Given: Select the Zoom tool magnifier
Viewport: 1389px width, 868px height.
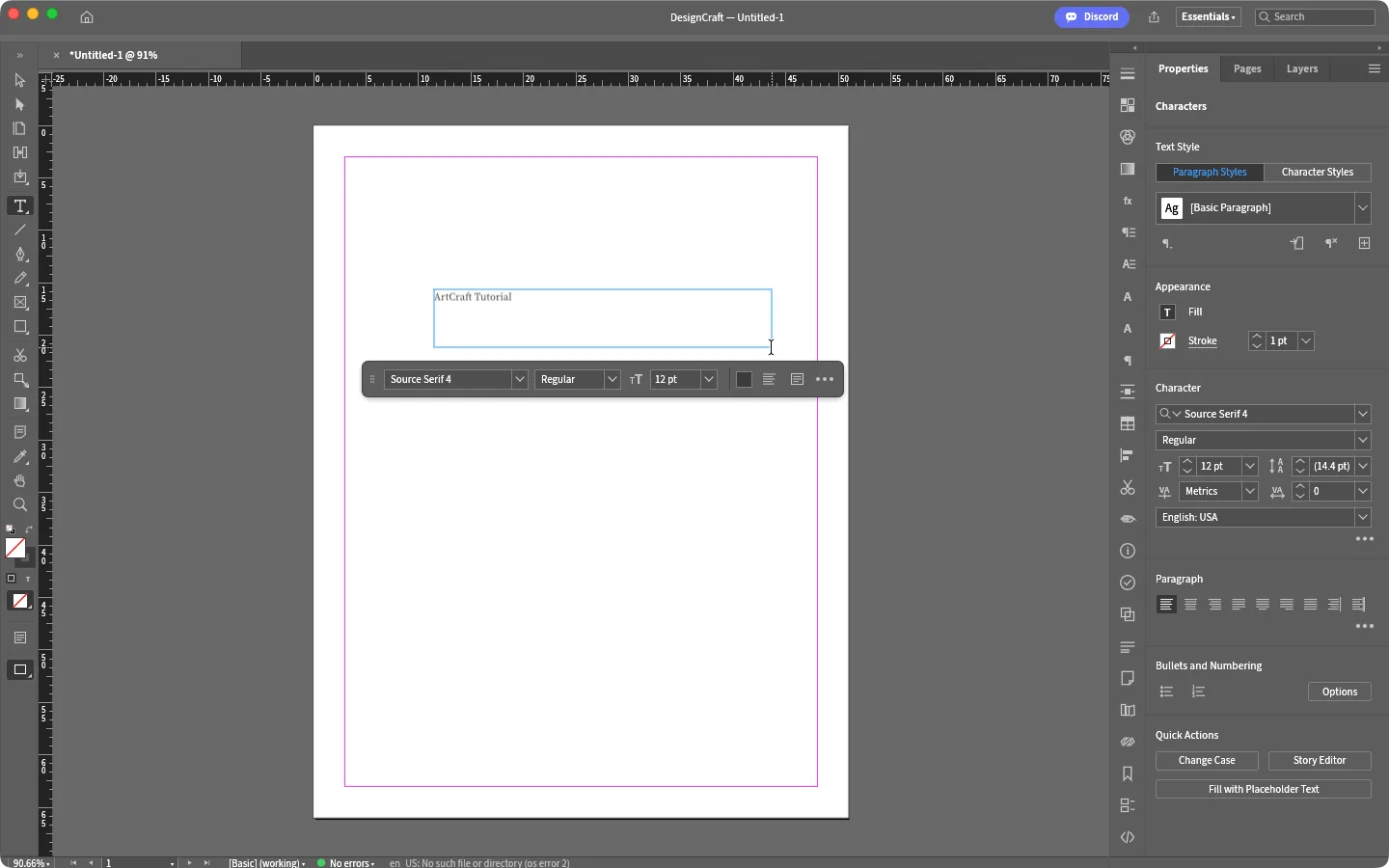Looking at the screenshot, I should (x=20, y=505).
